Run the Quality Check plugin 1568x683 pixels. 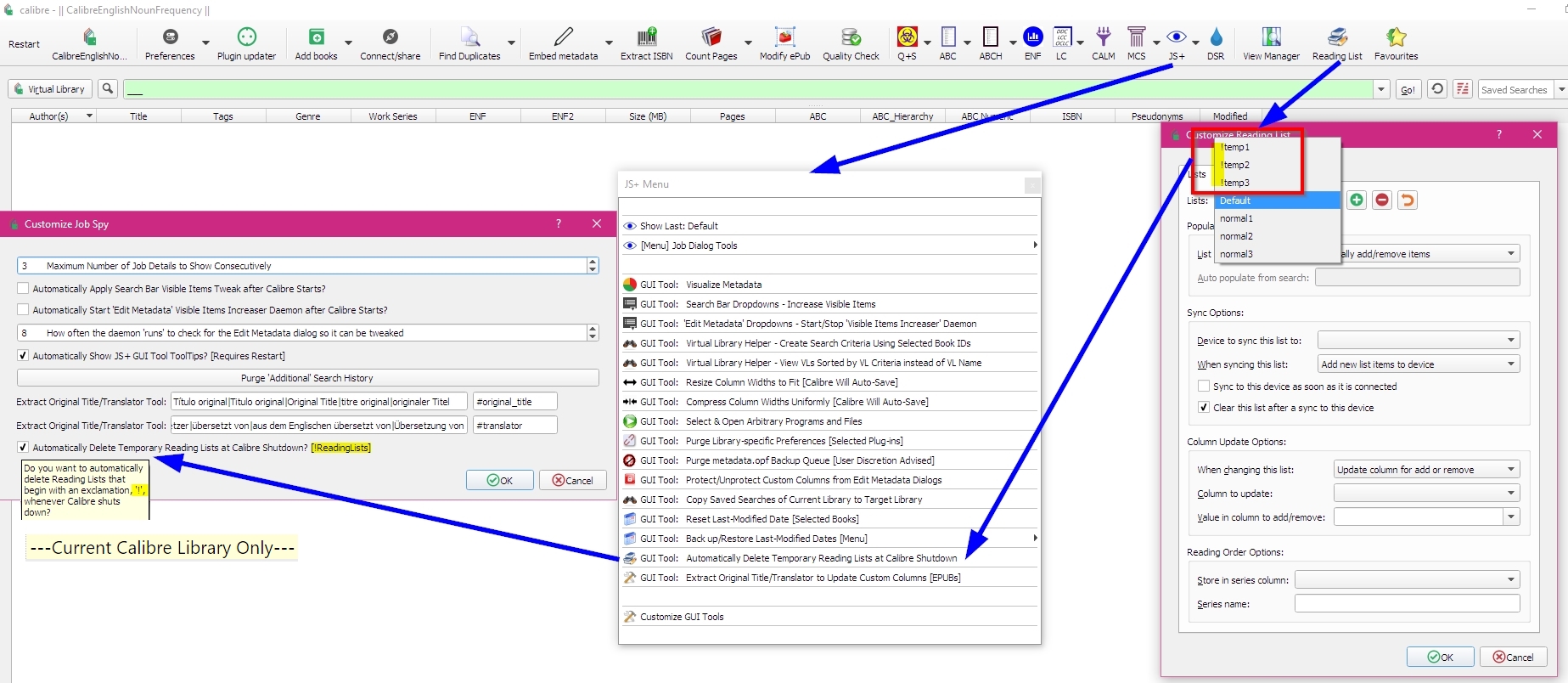click(851, 43)
